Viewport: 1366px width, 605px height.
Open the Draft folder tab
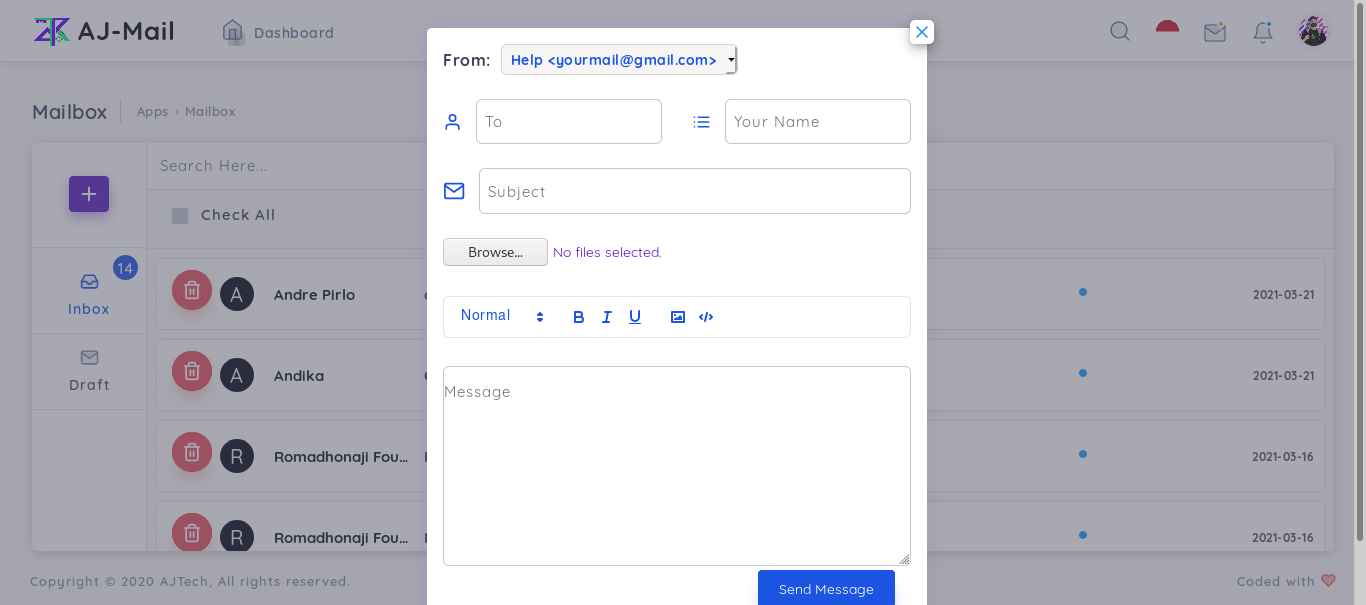click(x=89, y=370)
